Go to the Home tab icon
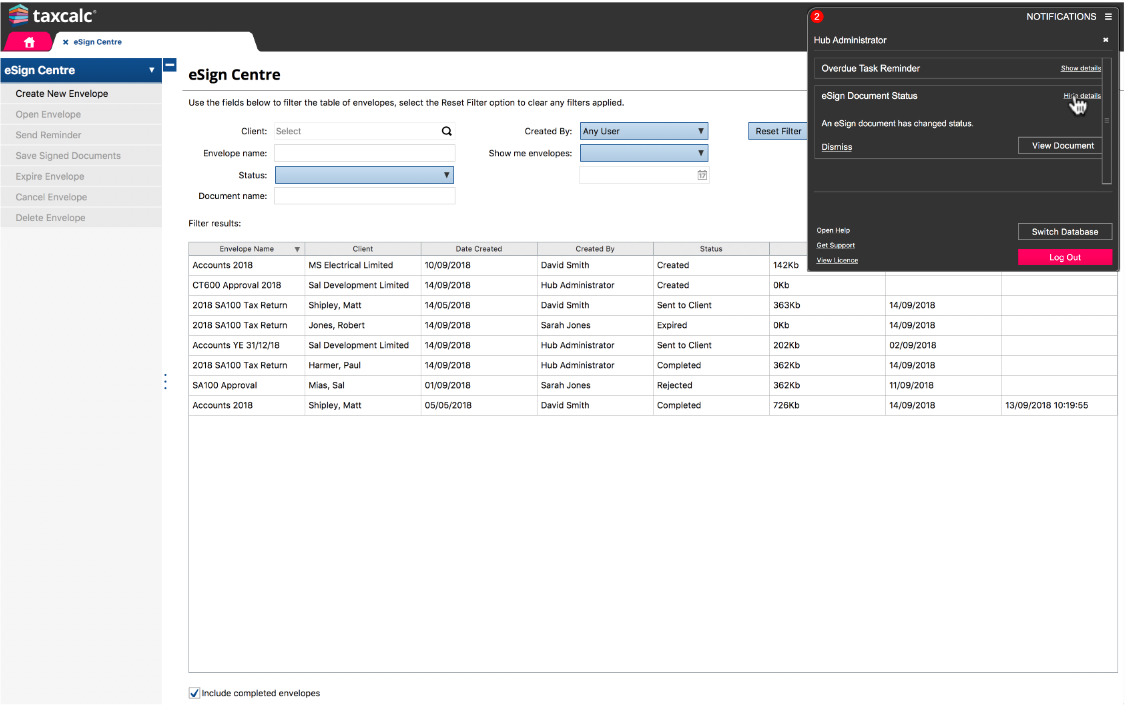1126x706 pixels. [x=29, y=42]
